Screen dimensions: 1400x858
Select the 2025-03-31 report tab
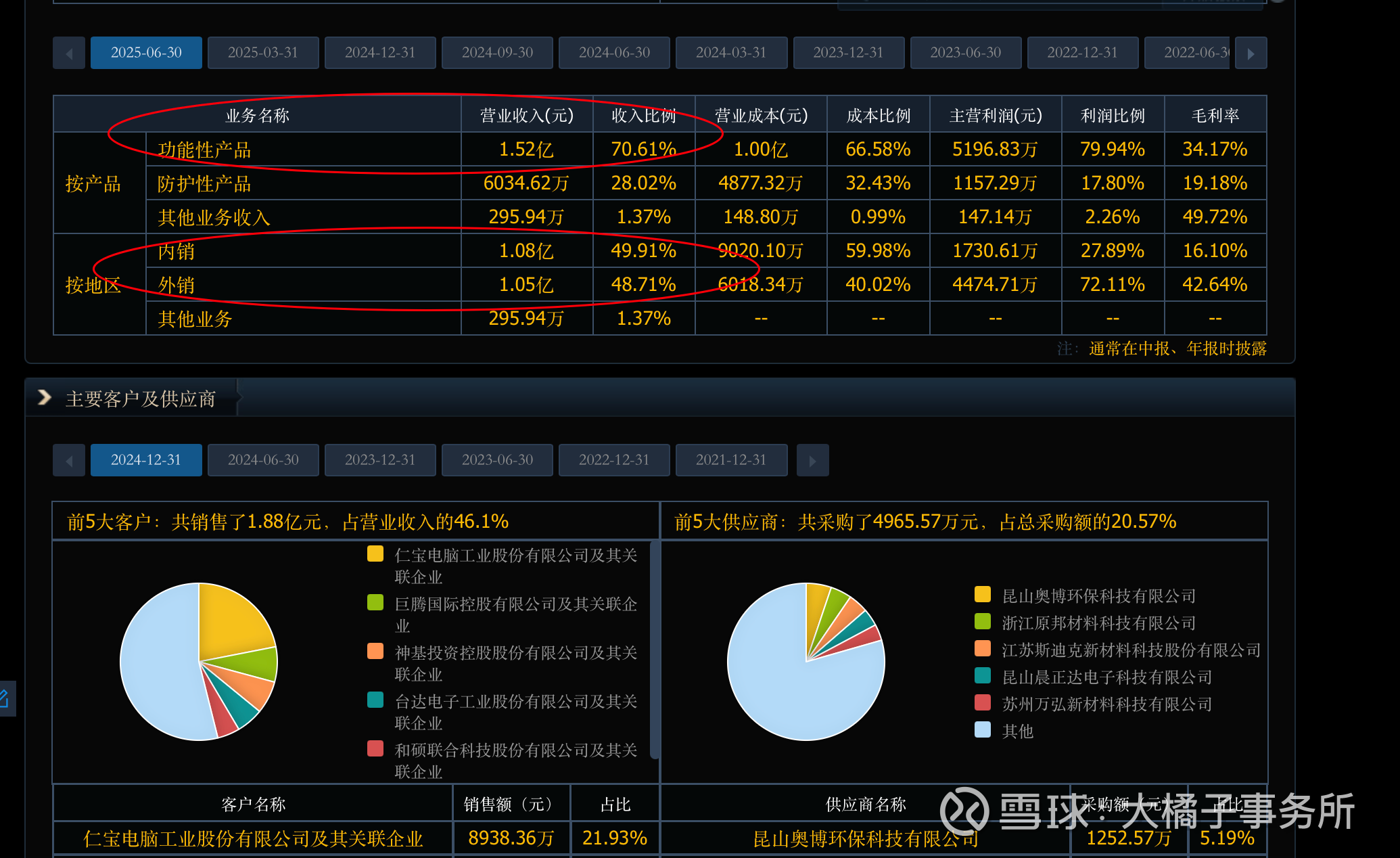263,53
